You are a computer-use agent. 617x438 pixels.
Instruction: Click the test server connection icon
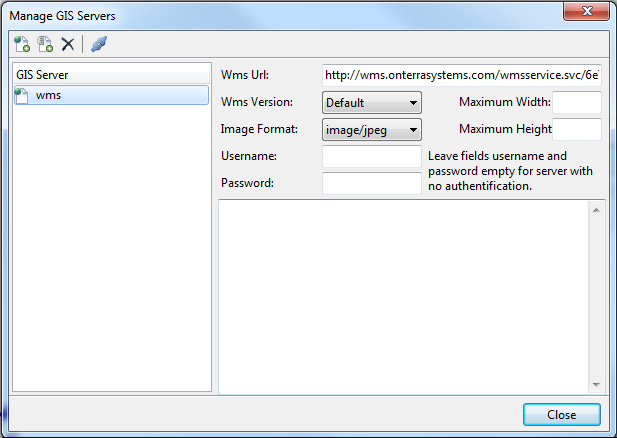click(x=98, y=44)
